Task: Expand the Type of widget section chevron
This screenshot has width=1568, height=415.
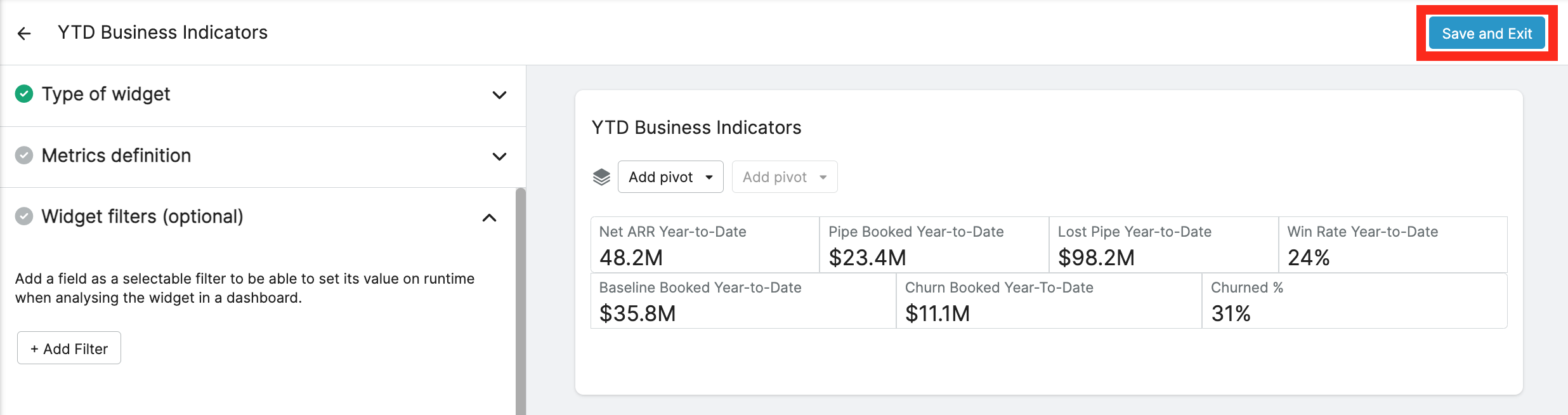Action: (x=500, y=95)
